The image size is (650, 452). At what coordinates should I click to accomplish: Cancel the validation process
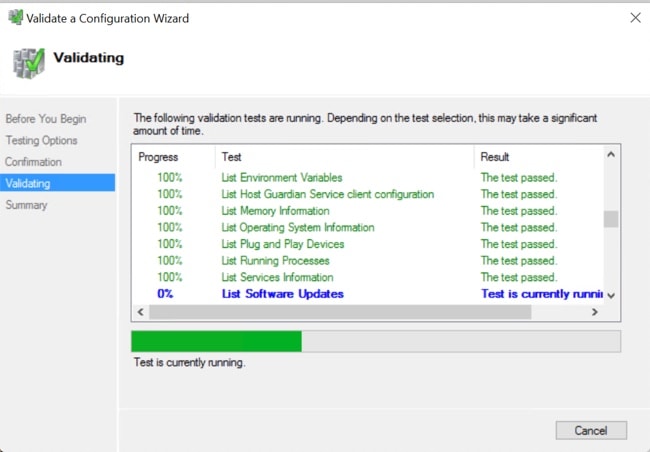pyautogui.click(x=591, y=430)
